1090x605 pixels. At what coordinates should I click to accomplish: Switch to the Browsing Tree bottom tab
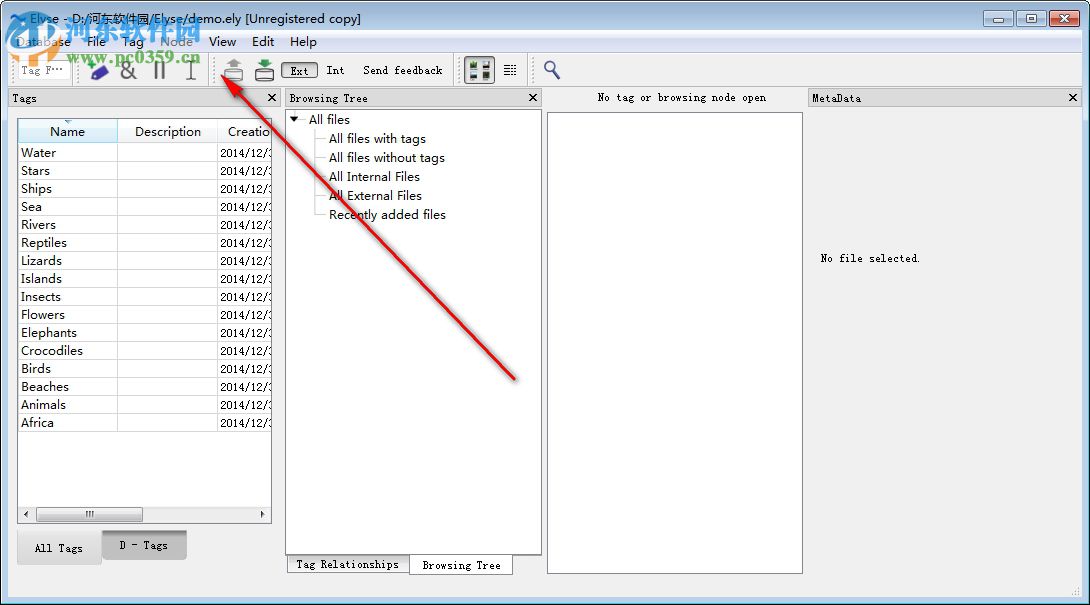coord(461,565)
